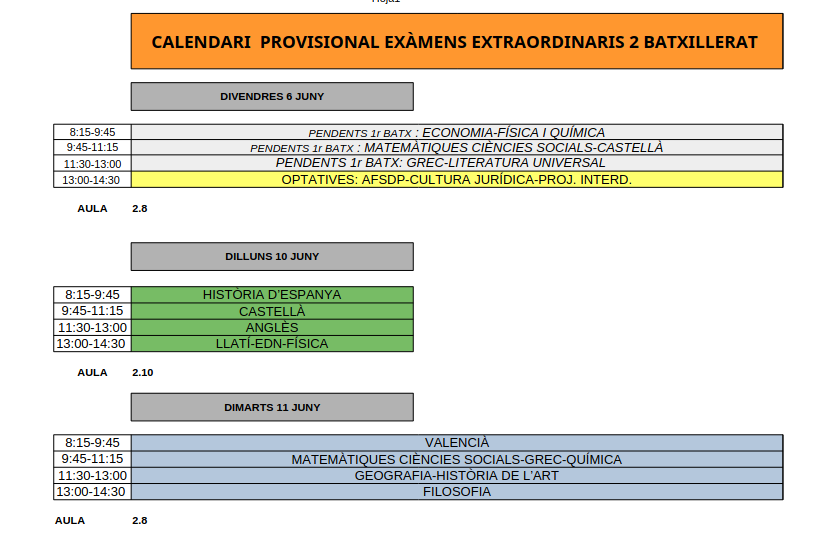
Task: Click the GEOGRAFIA-HISTÒRIA DE L'ART row
Action: click(456, 476)
